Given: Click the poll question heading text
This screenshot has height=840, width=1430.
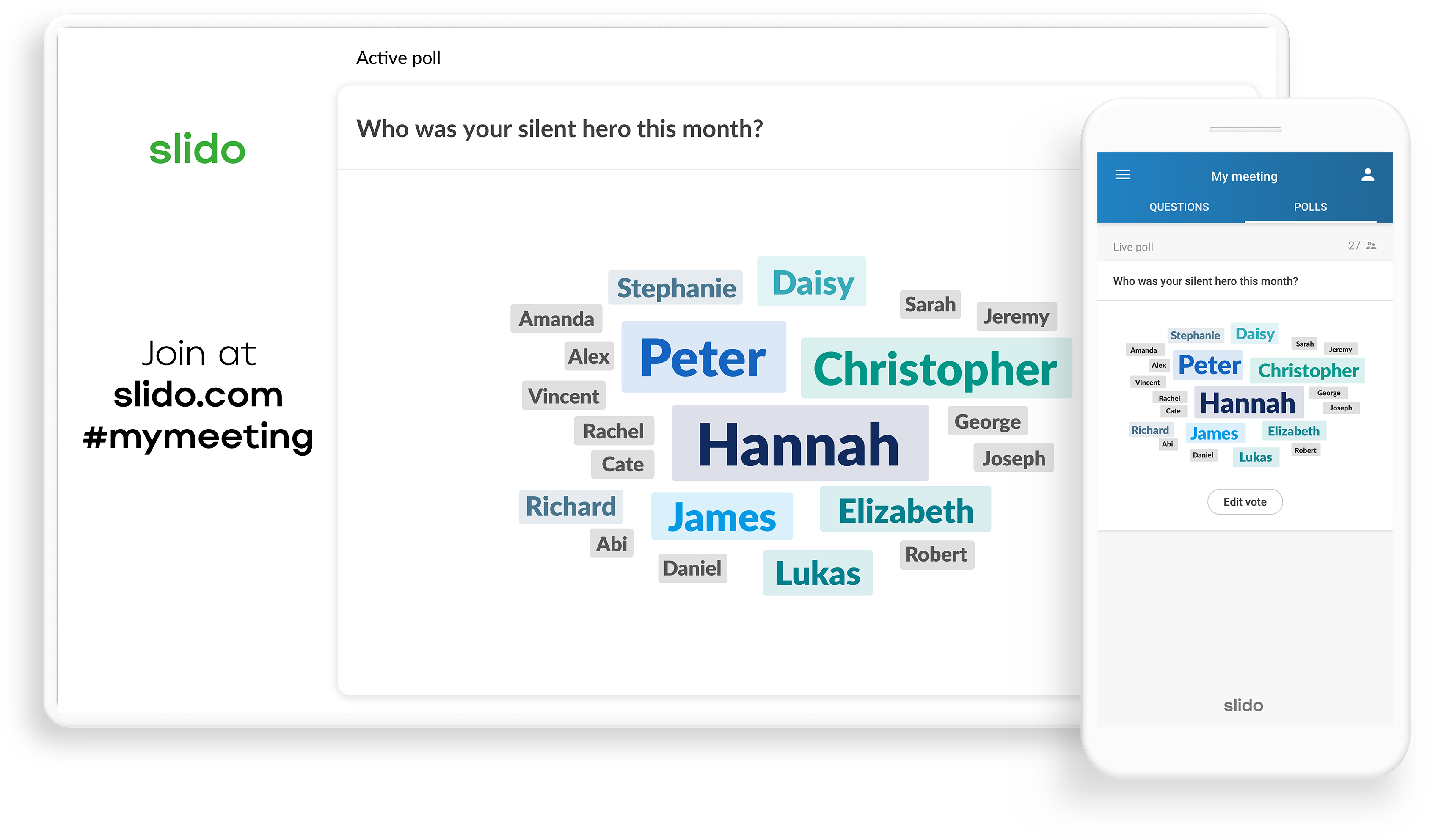Looking at the screenshot, I should tap(559, 129).
